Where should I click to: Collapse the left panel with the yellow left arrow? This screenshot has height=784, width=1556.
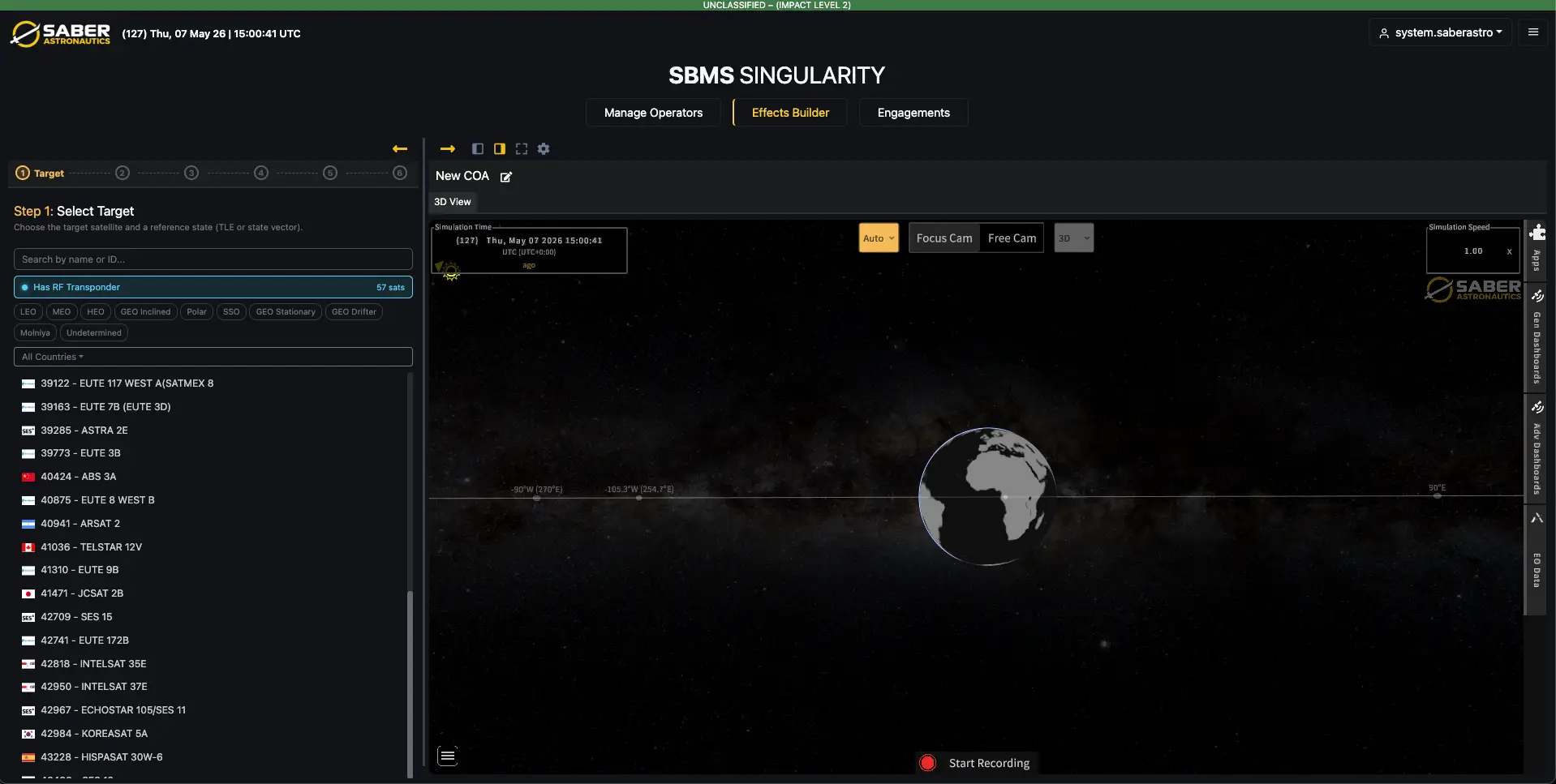pos(399,148)
